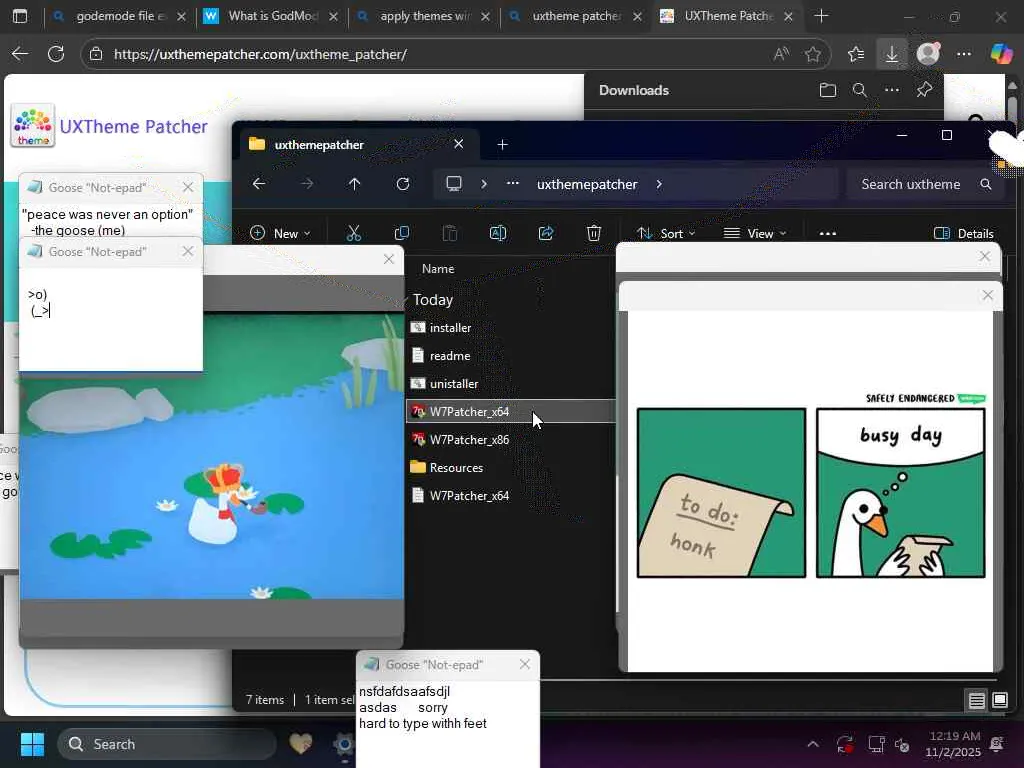Viewport: 1024px width, 768px height.
Task: Open Edge Settings and more menu
Action: point(964,54)
